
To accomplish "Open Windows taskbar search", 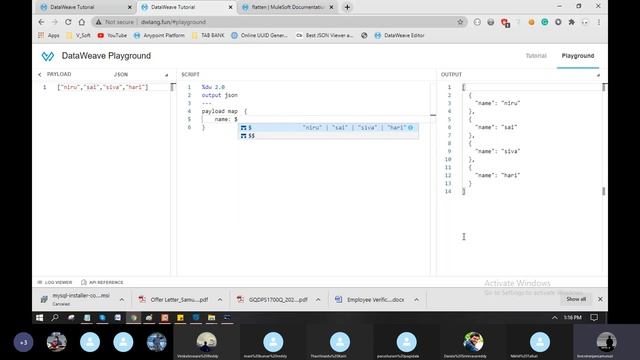I will pyautogui.click(x=55, y=318).
